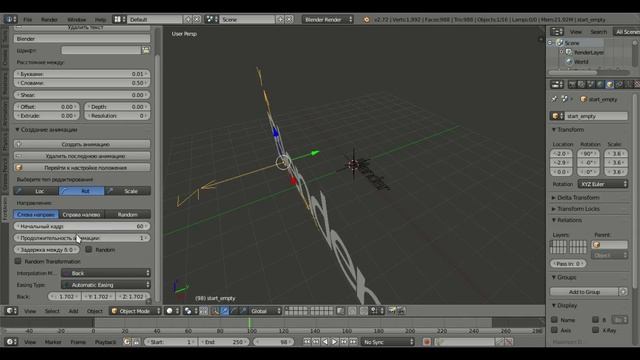Open the No Sync dropdown in timeline

(388, 342)
